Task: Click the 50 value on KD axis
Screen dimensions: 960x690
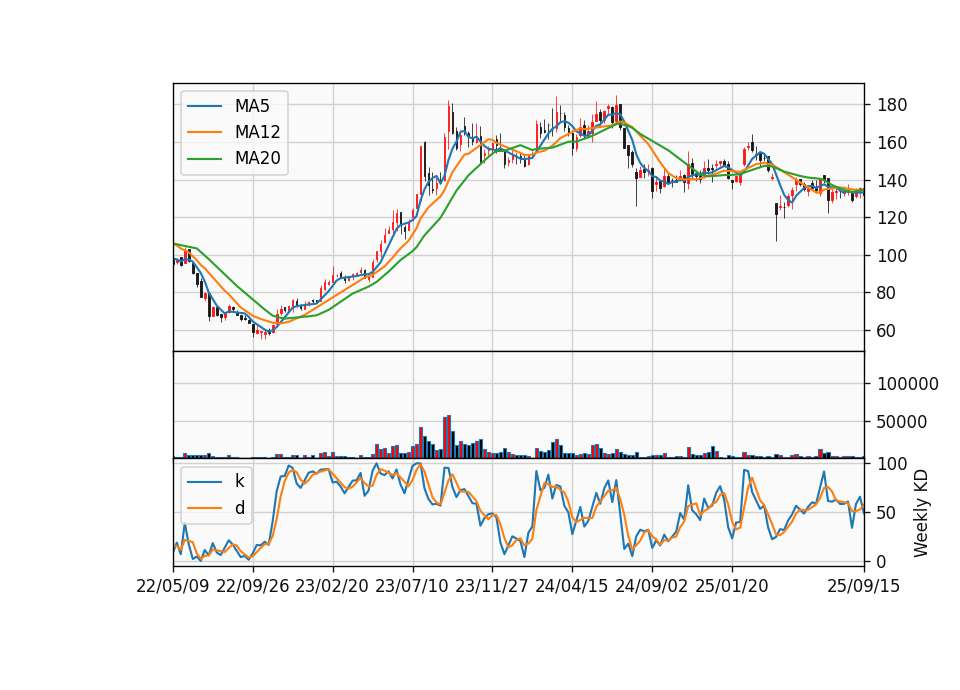Action: point(887,512)
